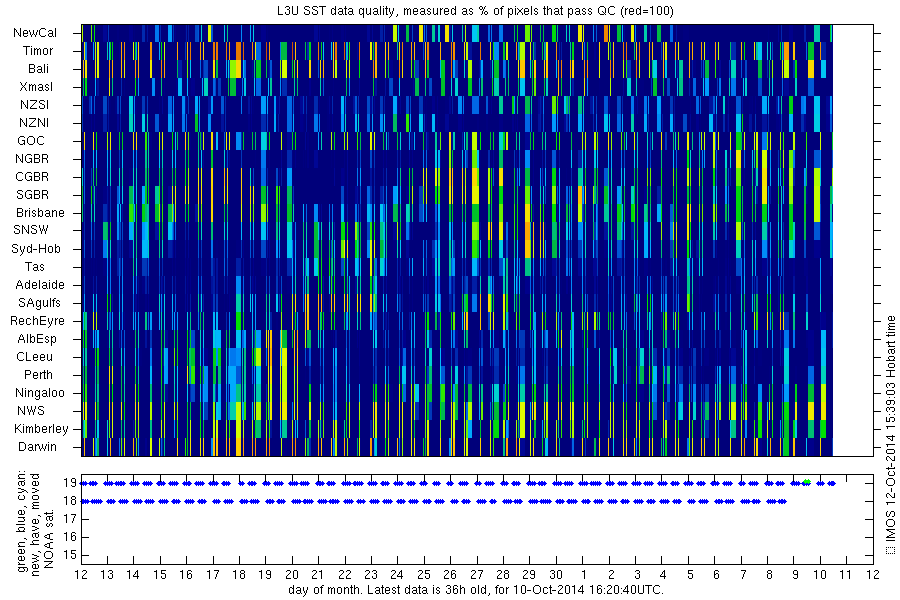Click day 17 on the time axis
900x600 pixels.
[x=212, y=575]
